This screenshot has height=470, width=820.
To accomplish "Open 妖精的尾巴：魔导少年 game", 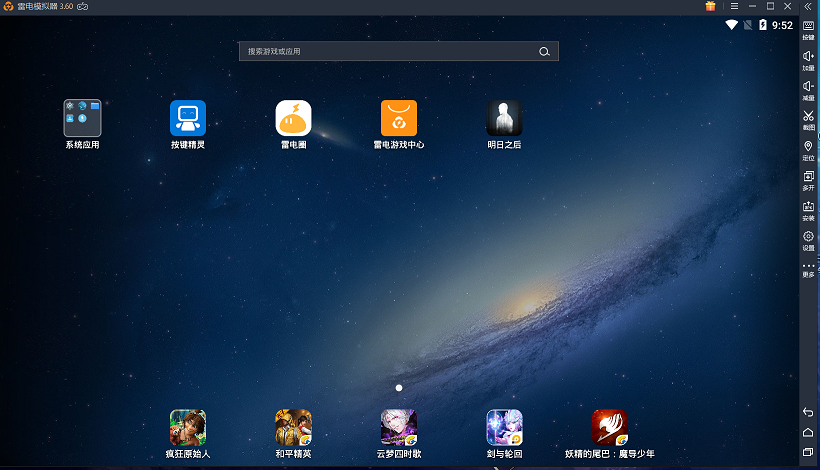I will point(609,427).
